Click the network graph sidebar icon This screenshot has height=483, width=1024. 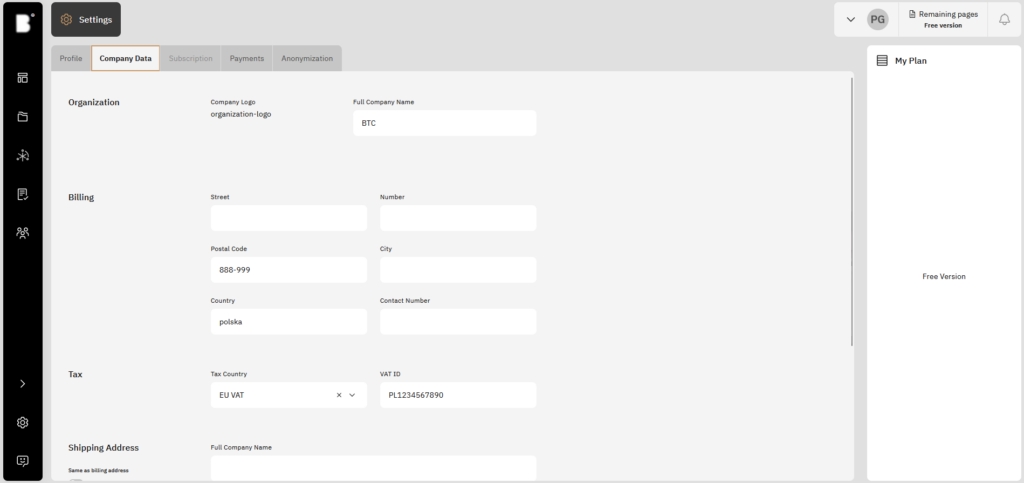(22, 155)
